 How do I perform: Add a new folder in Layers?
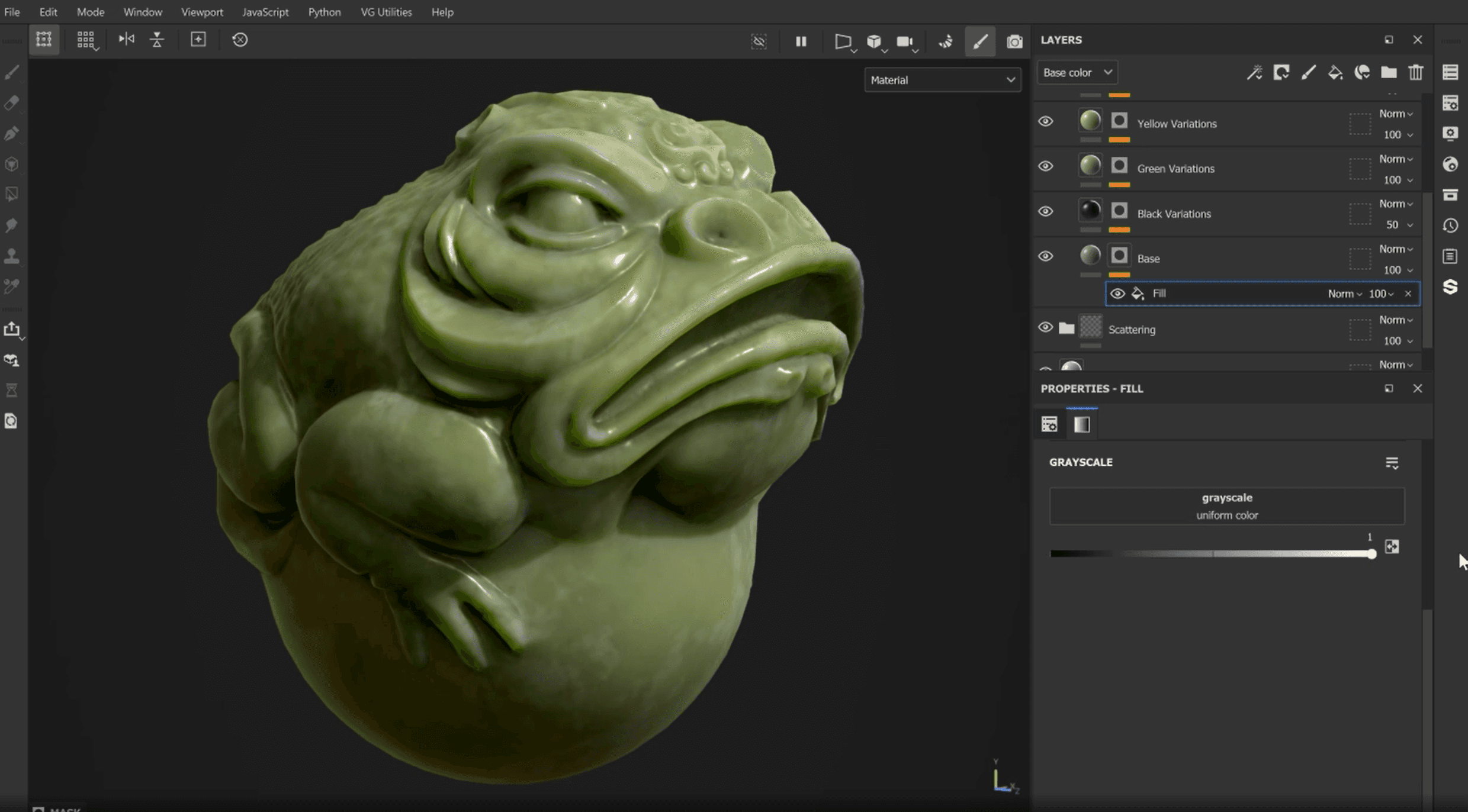[1388, 73]
